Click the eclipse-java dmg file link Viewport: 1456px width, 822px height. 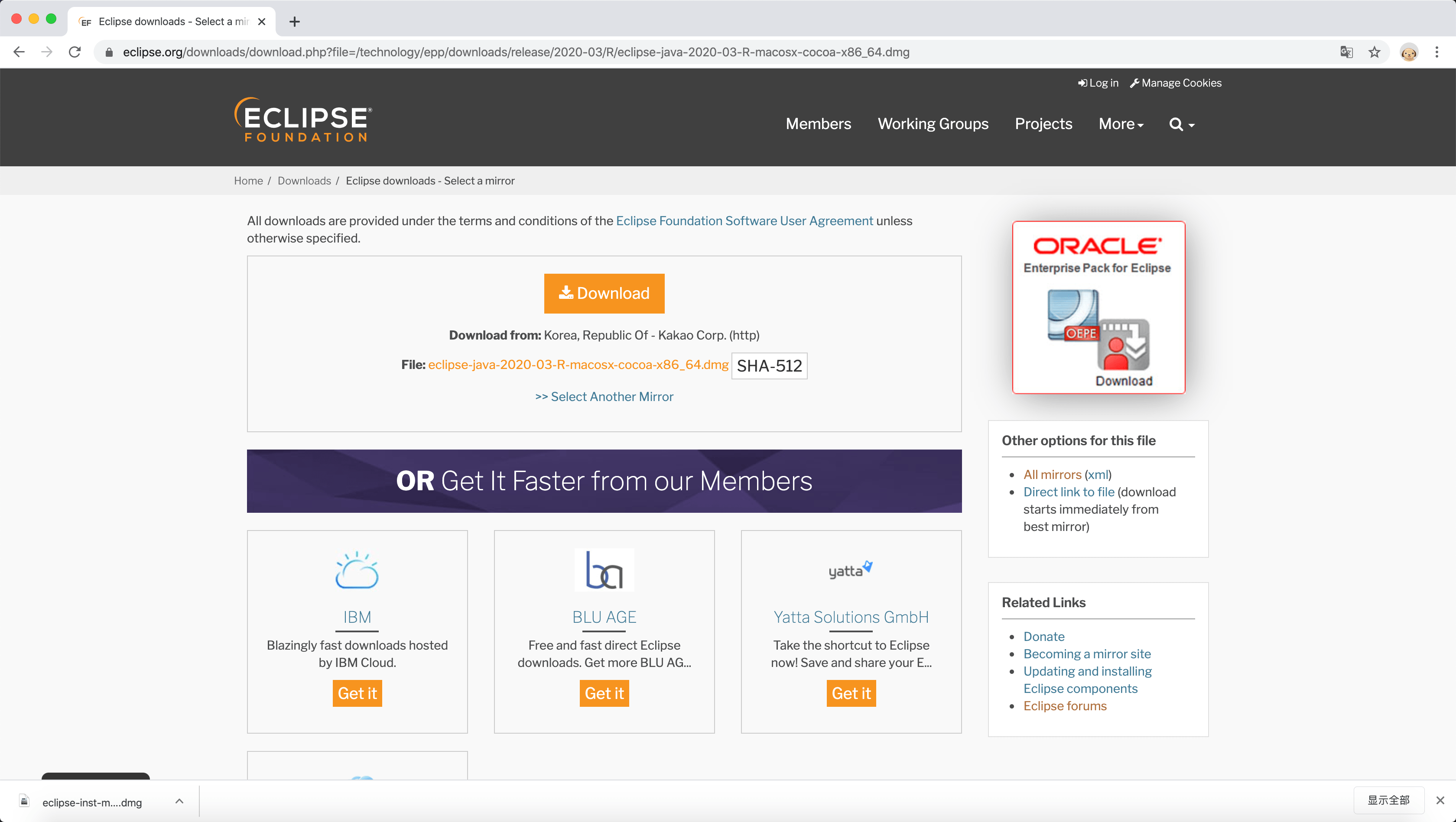[578, 365]
